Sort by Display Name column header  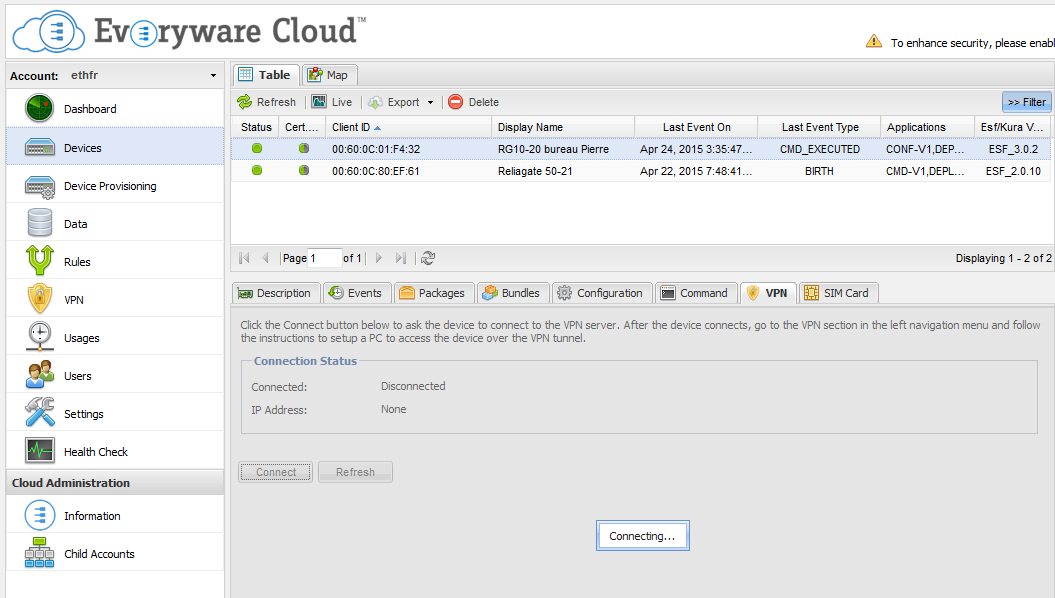[x=563, y=126]
